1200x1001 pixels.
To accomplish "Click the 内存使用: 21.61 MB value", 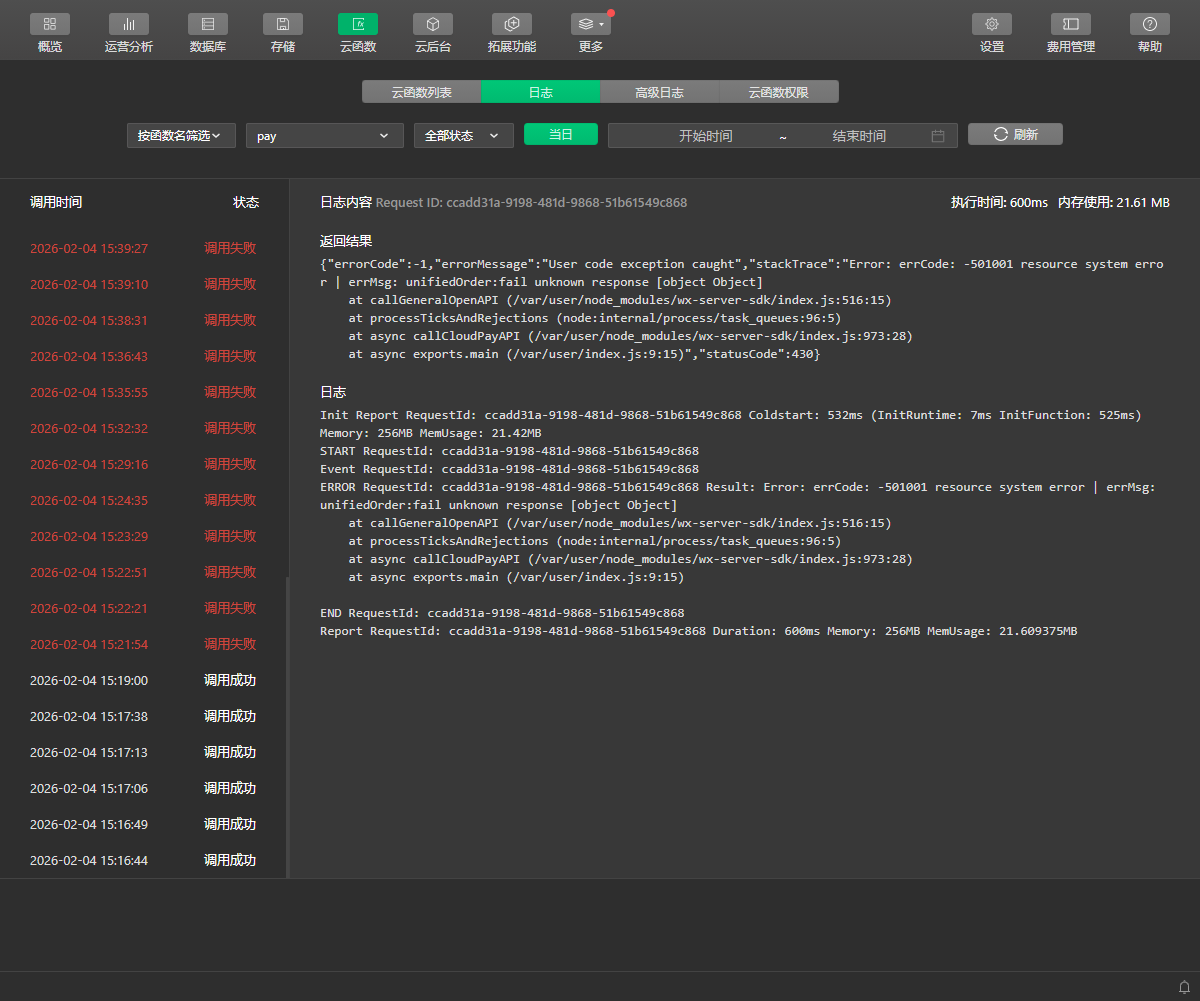I will click(x=1114, y=202).
